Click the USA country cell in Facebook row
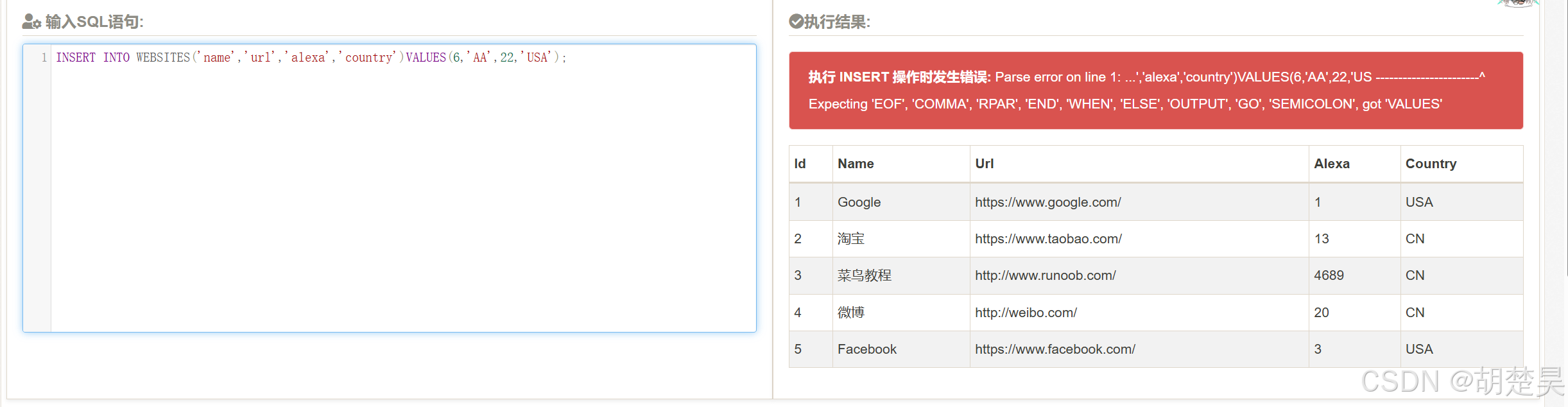 [x=1461, y=349]
